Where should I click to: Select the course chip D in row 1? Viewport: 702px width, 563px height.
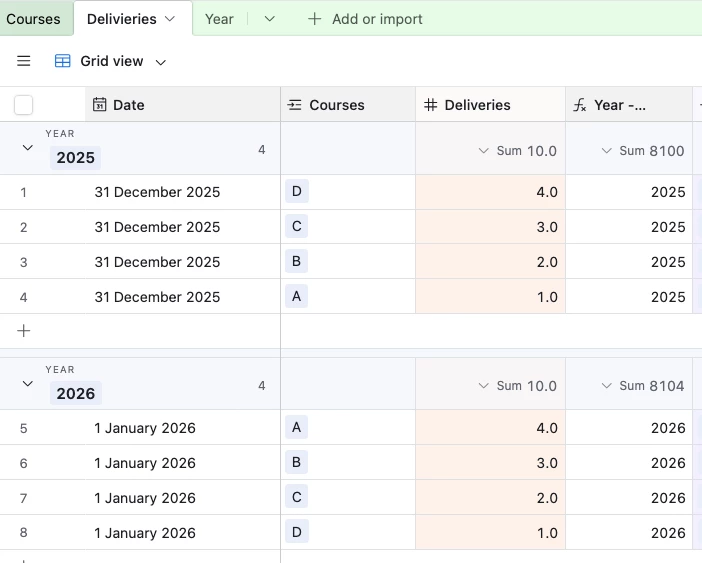click(x=296, y=191)
